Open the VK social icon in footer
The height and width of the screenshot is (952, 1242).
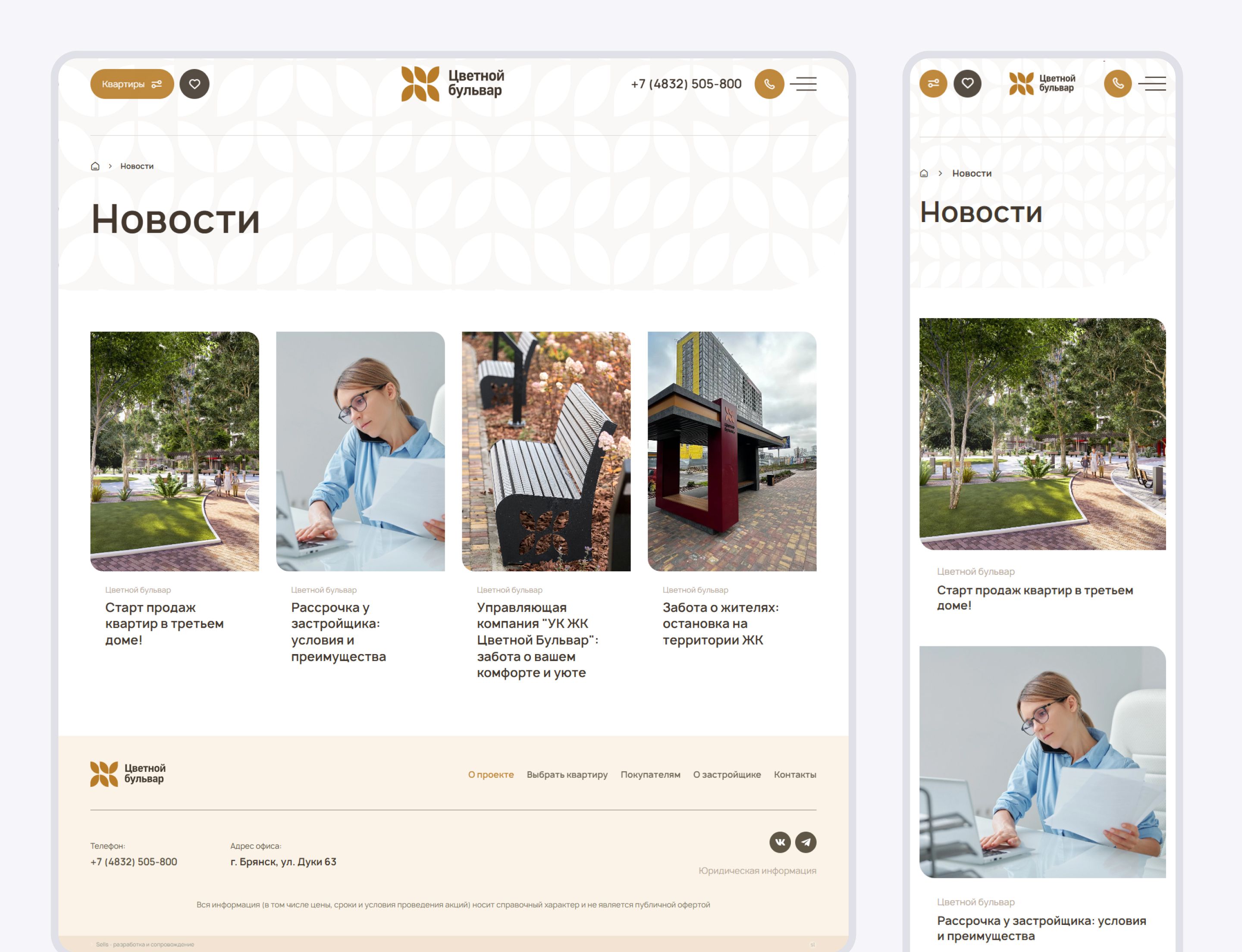779,842
